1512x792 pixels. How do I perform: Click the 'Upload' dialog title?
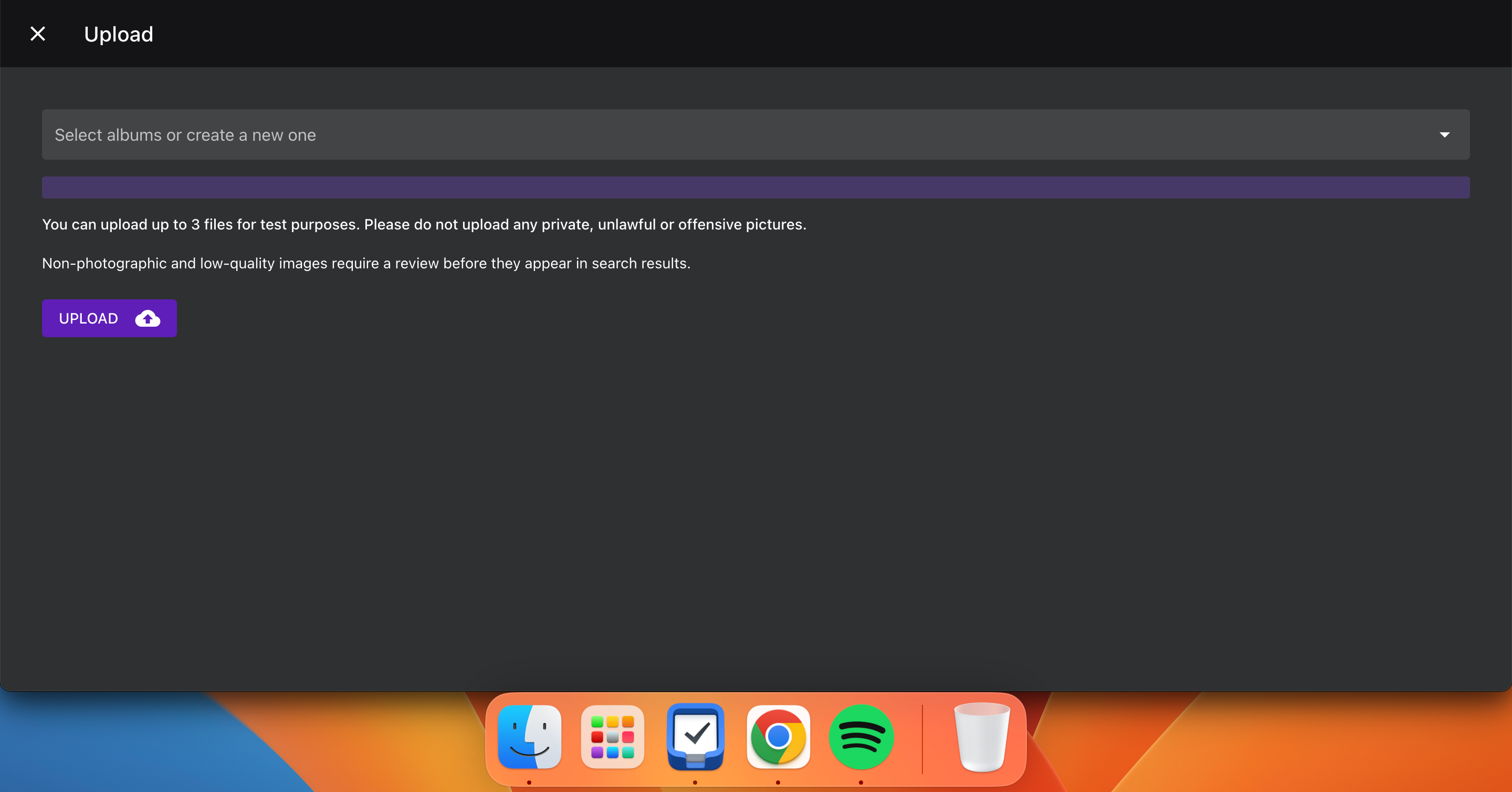tap(119, 34)
